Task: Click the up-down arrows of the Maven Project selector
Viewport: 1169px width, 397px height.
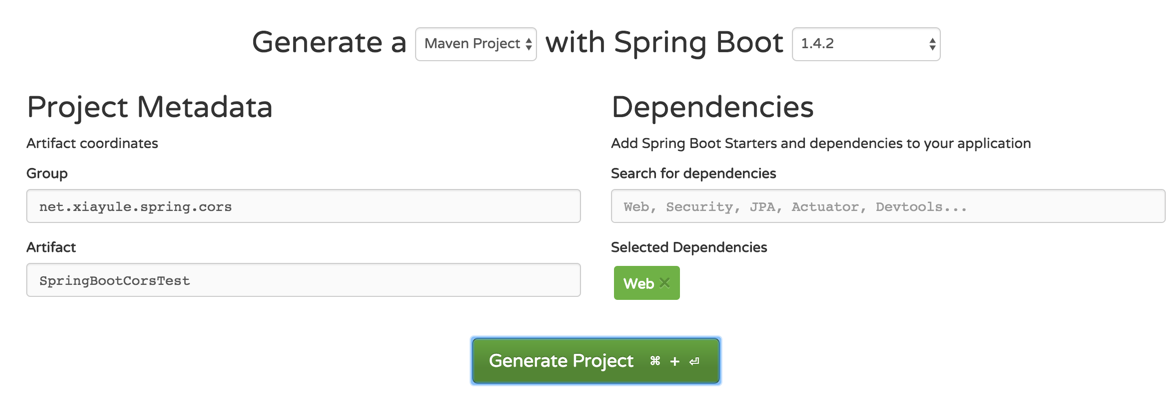Action: tap(529, 45)
